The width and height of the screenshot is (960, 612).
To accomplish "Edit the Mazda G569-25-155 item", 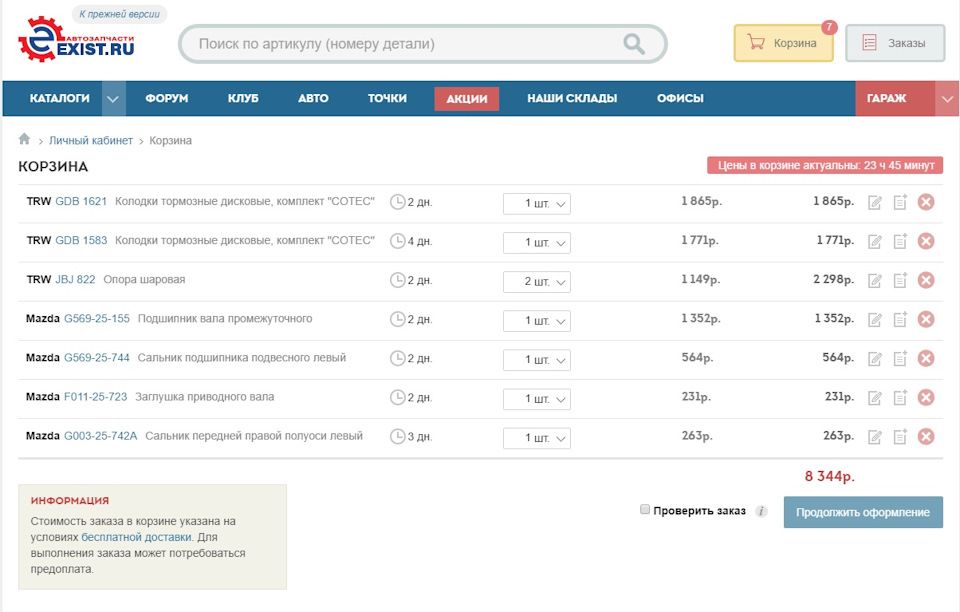I will (875, 319).
